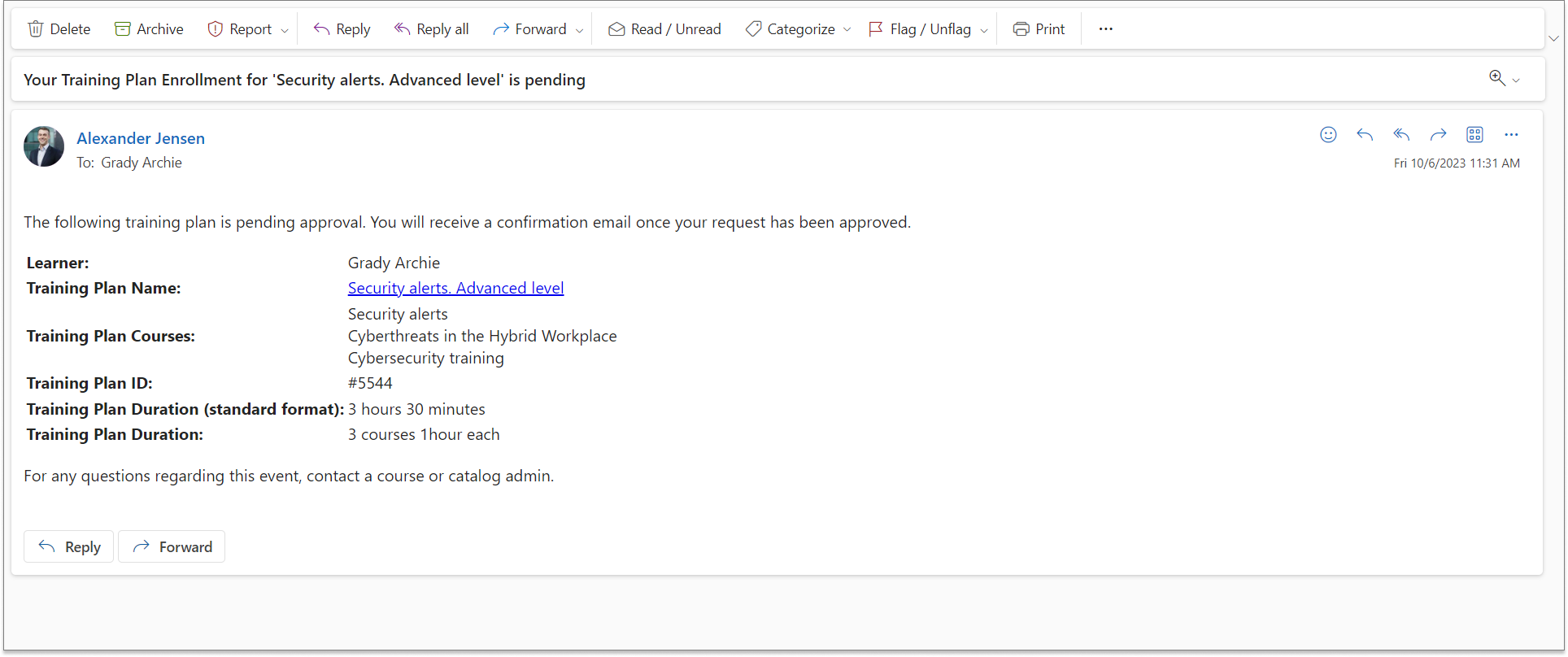Expand the Forward options dropdown

[x=579, y=30]
